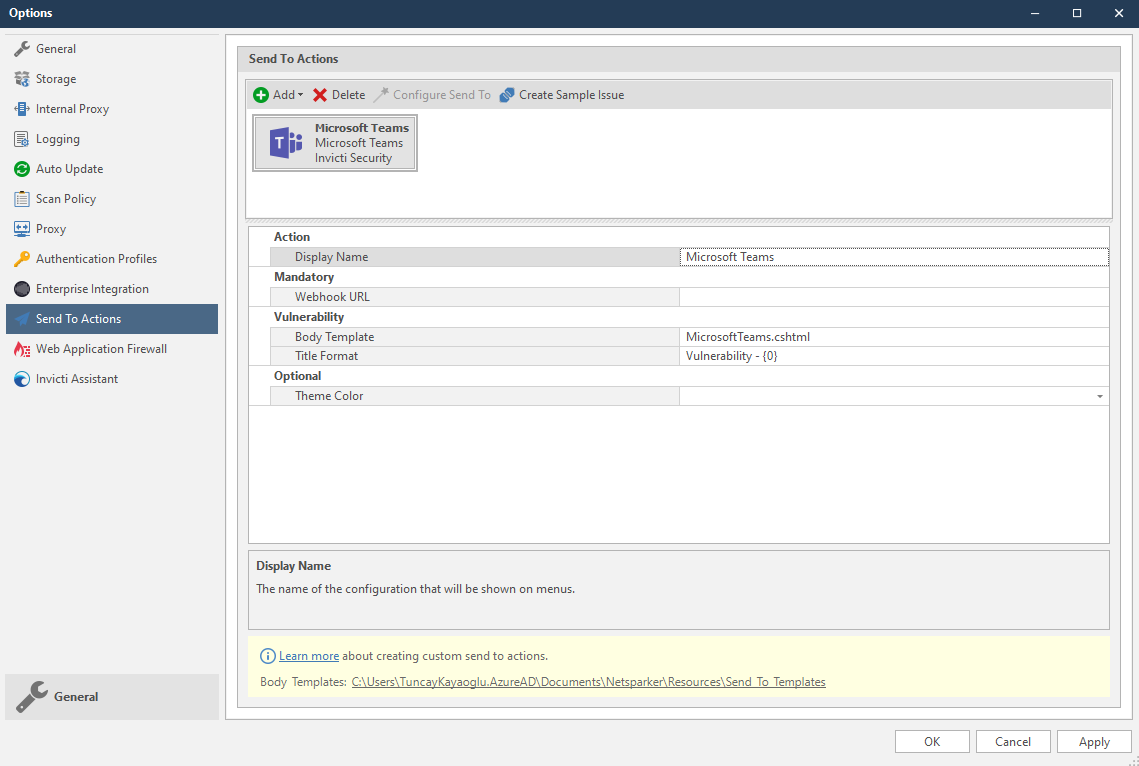Select the Invicti Assistant icon
Image resolution: width=1139 pixels, height=766 pixels.
coord(21,378)
